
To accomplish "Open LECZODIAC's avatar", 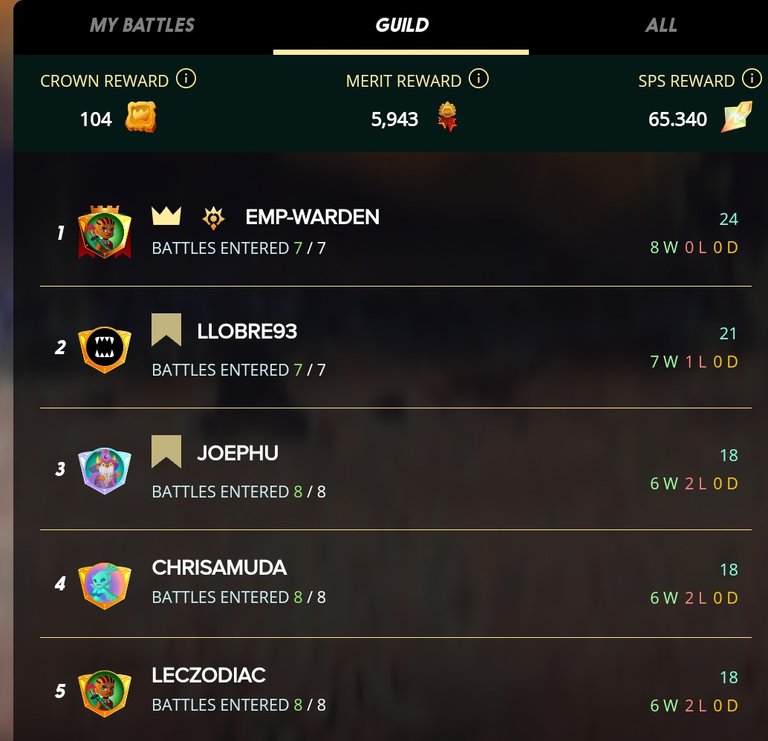I will [105, 693].
